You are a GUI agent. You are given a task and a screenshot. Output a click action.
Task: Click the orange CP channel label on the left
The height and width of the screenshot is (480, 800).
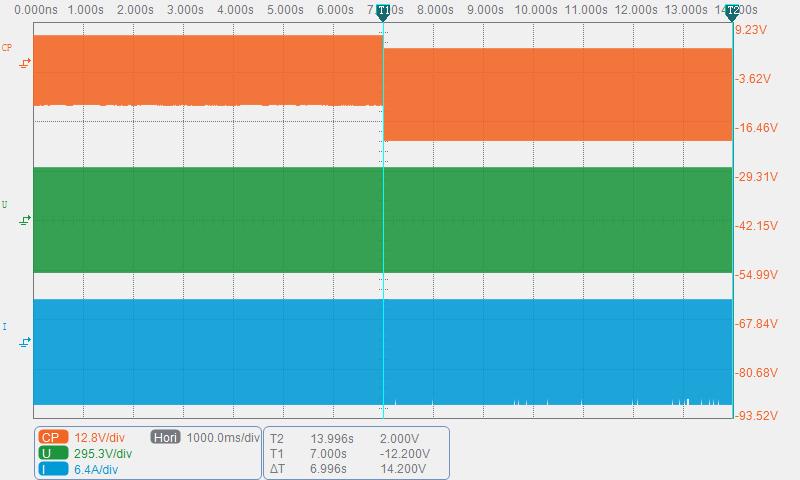click(7, 47)
